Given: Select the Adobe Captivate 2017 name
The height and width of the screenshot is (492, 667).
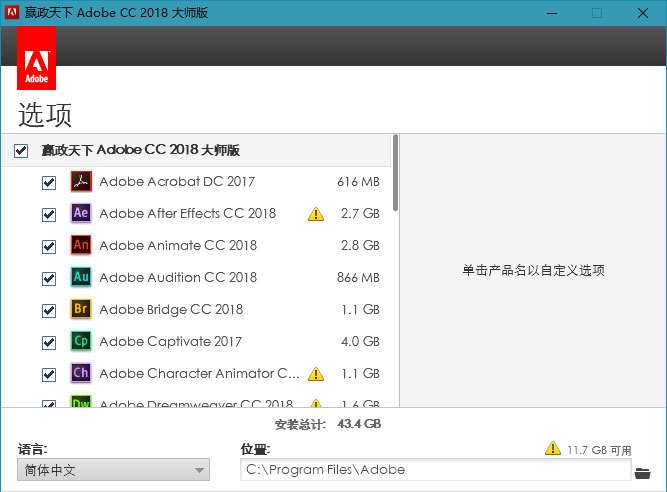Looking at the screenshot, I should (171, 341).
